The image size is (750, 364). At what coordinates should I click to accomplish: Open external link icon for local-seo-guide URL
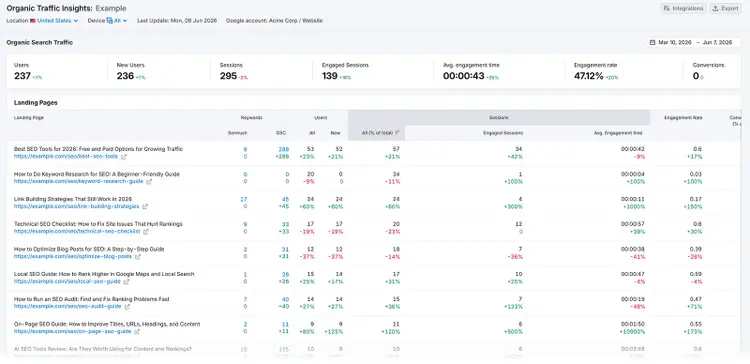tap(127, 282)
